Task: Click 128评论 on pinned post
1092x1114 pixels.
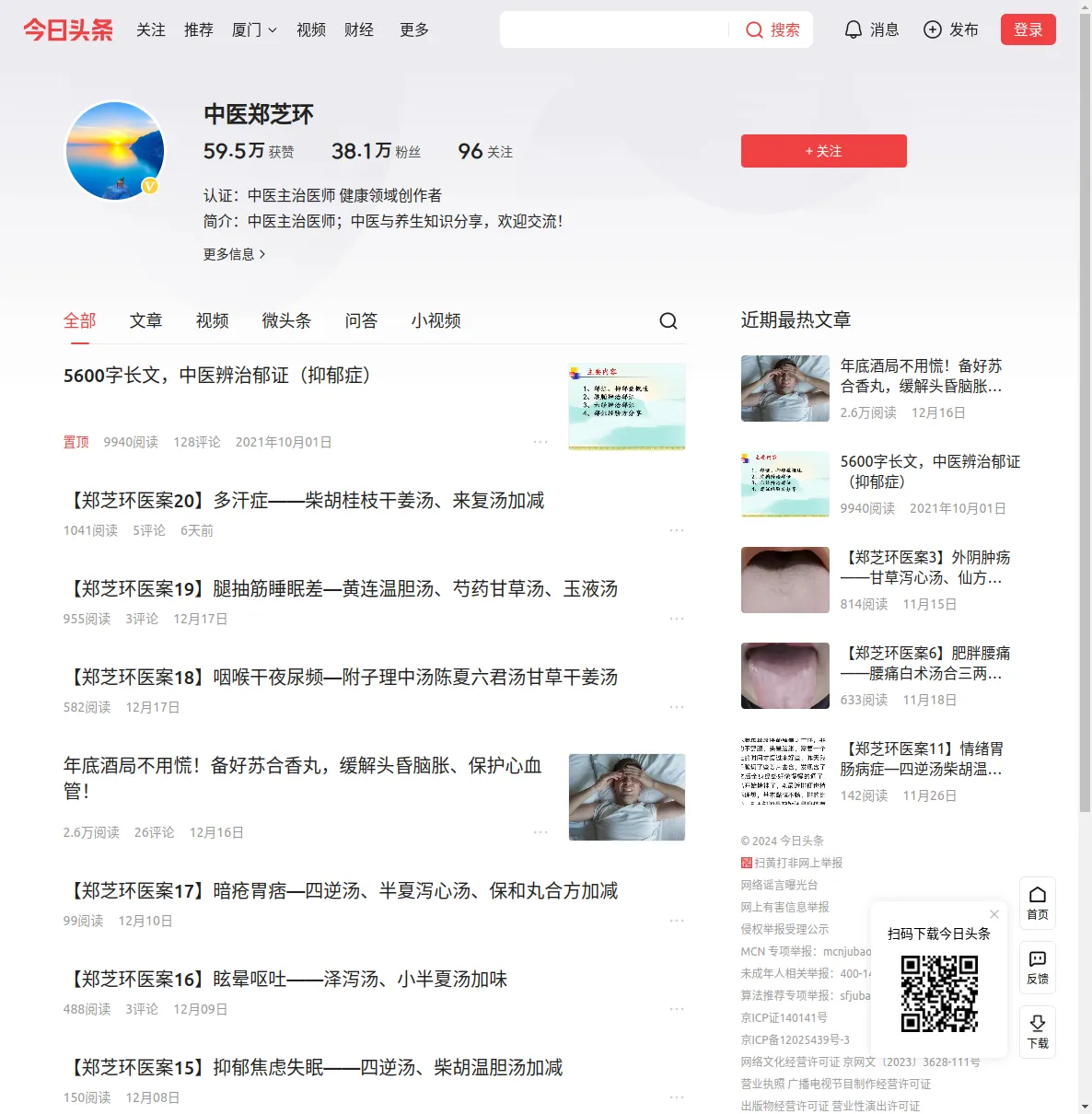Action: [x=197, y=442]
